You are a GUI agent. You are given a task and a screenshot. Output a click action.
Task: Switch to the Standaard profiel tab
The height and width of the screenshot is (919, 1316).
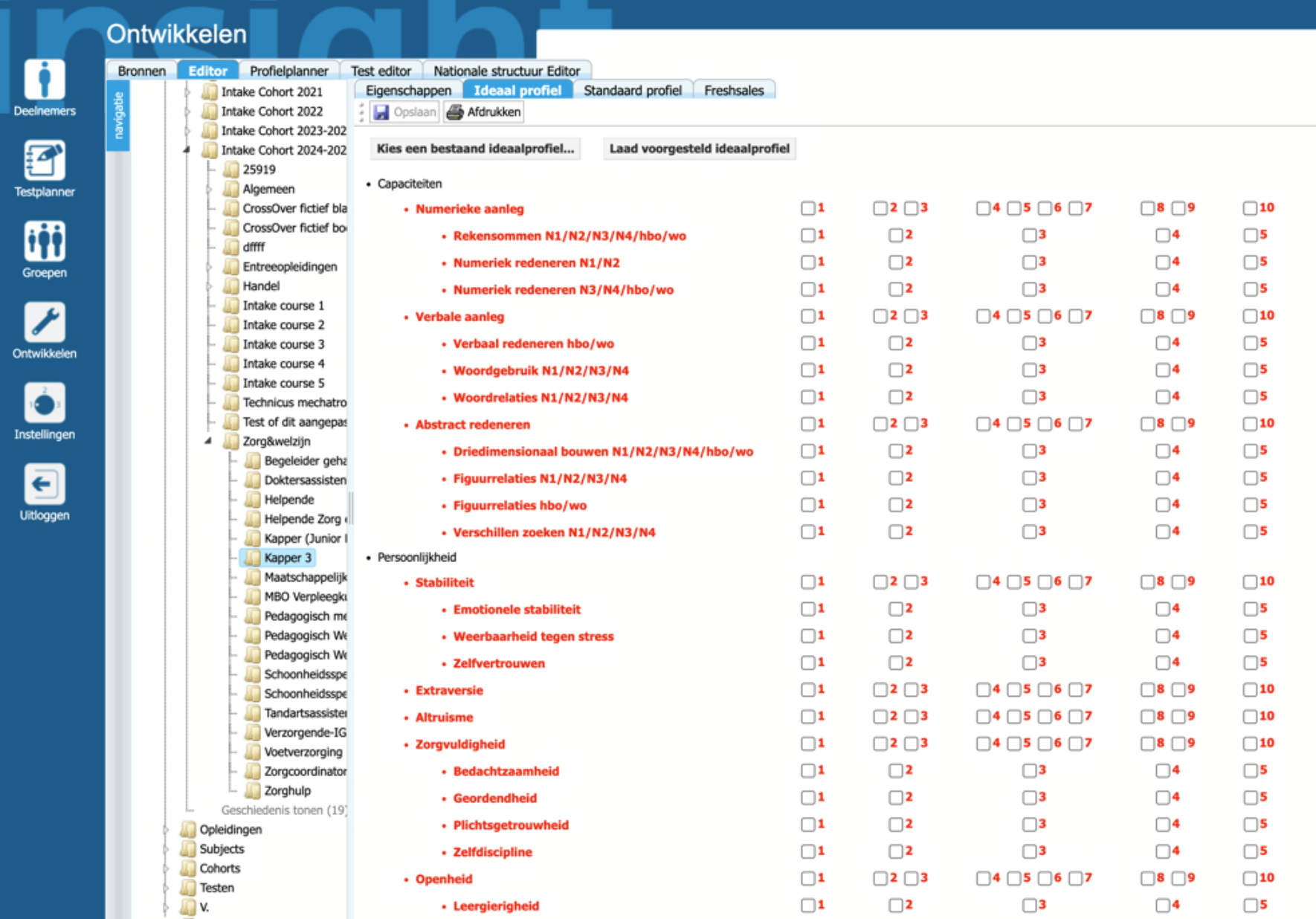pos(632,91)
